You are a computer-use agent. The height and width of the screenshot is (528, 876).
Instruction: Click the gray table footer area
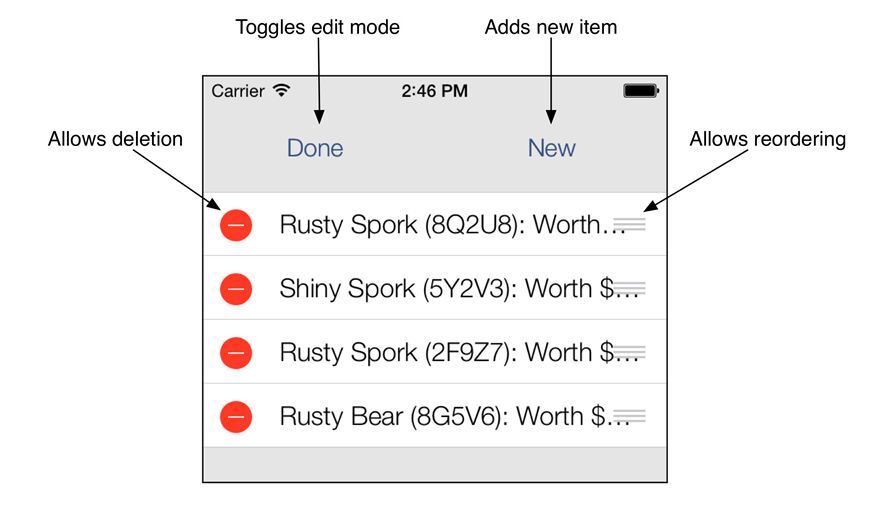[435, 464]
